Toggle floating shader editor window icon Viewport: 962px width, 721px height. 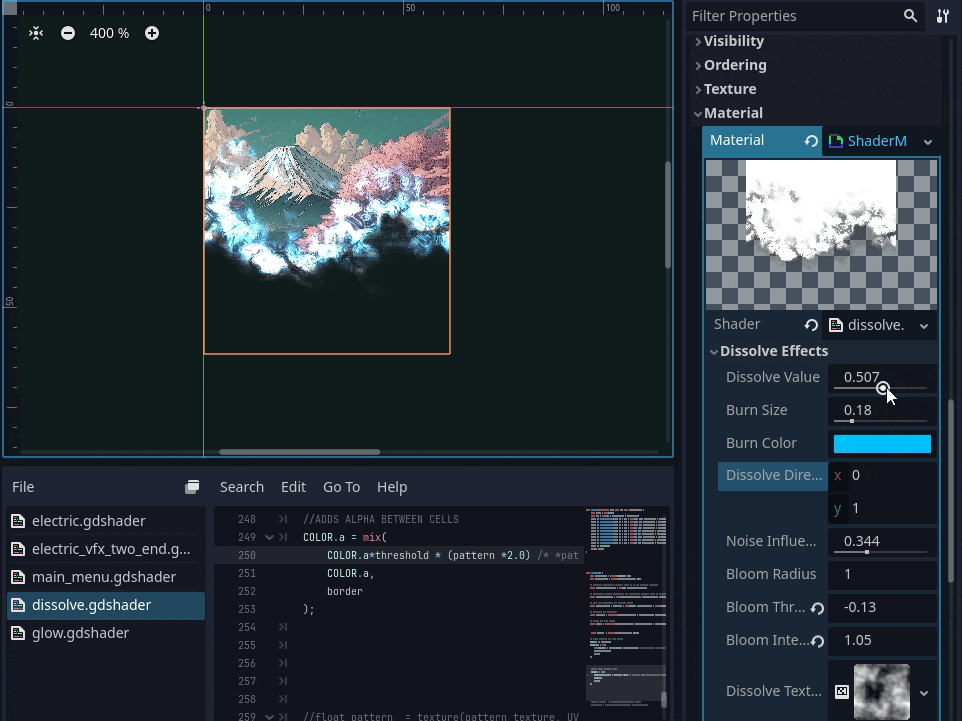point(192,487)
